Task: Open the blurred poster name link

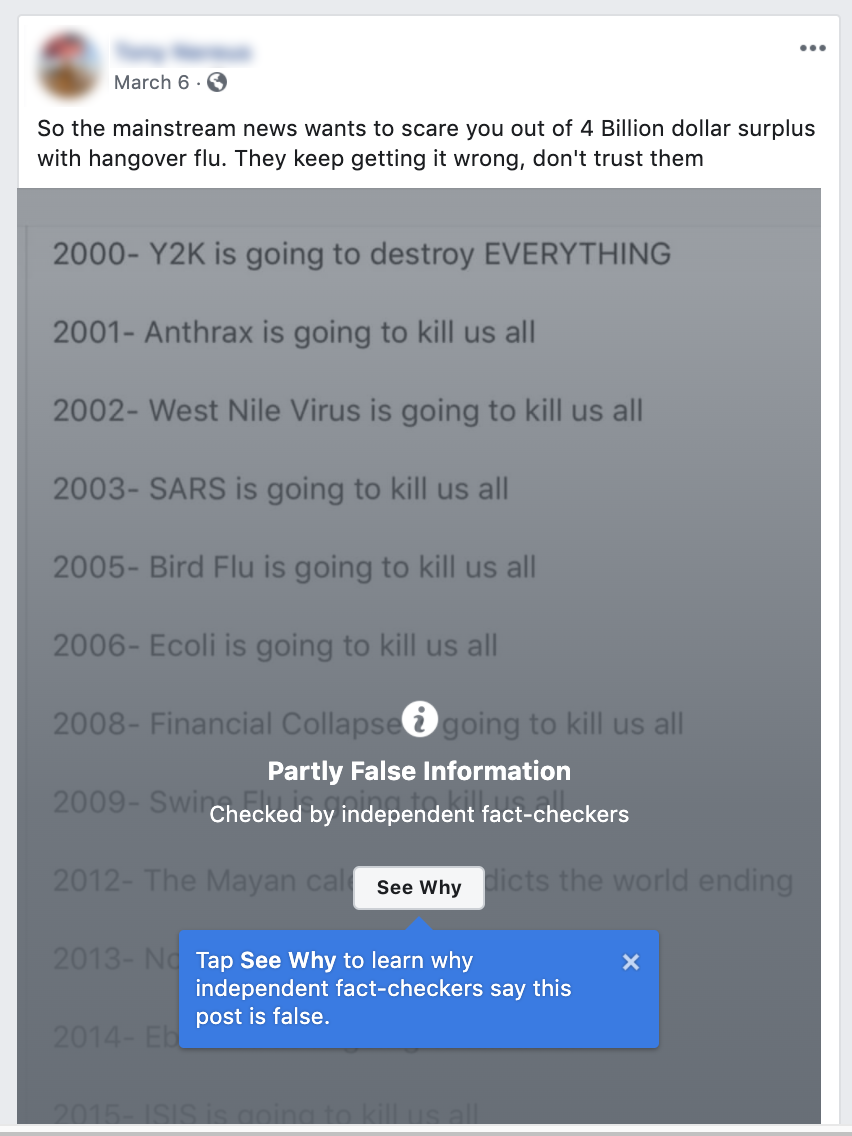Action: tap(182, 51)
